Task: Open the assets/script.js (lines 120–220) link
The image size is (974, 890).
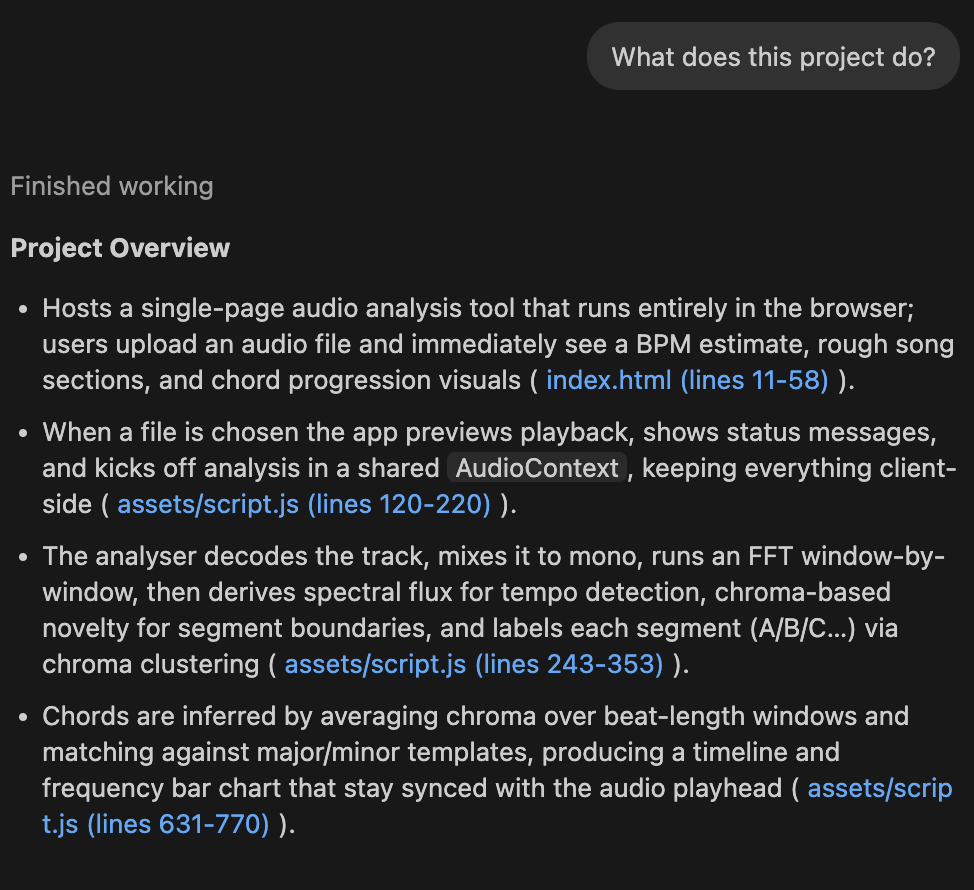Action: pyautogui.click(x=304, y=504)
